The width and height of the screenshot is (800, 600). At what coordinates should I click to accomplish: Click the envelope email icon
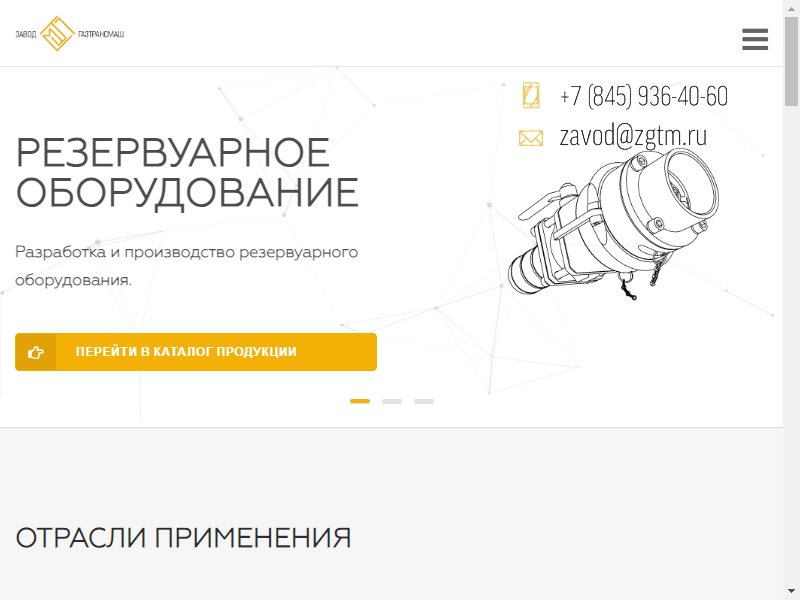tap(531, 138)
